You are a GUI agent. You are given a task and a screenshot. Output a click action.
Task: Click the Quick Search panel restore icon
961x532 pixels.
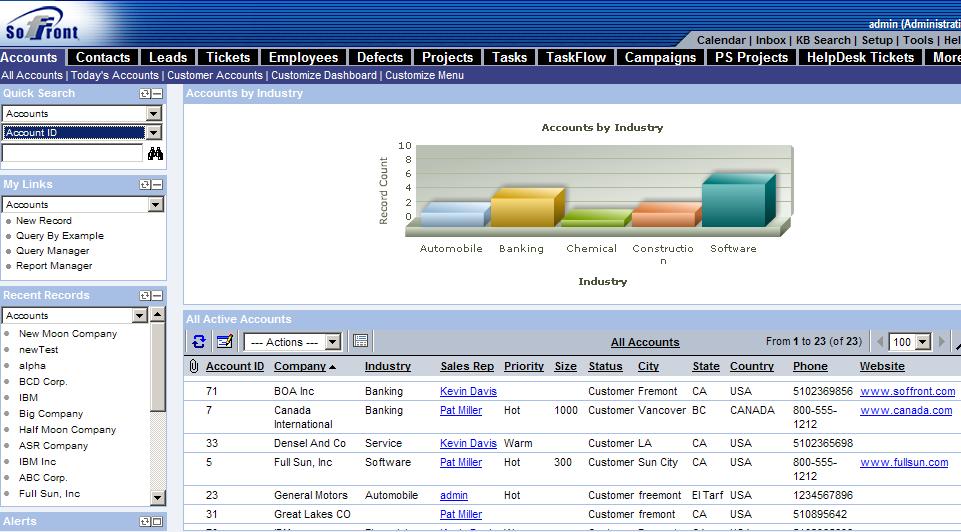tap(145, 94)
